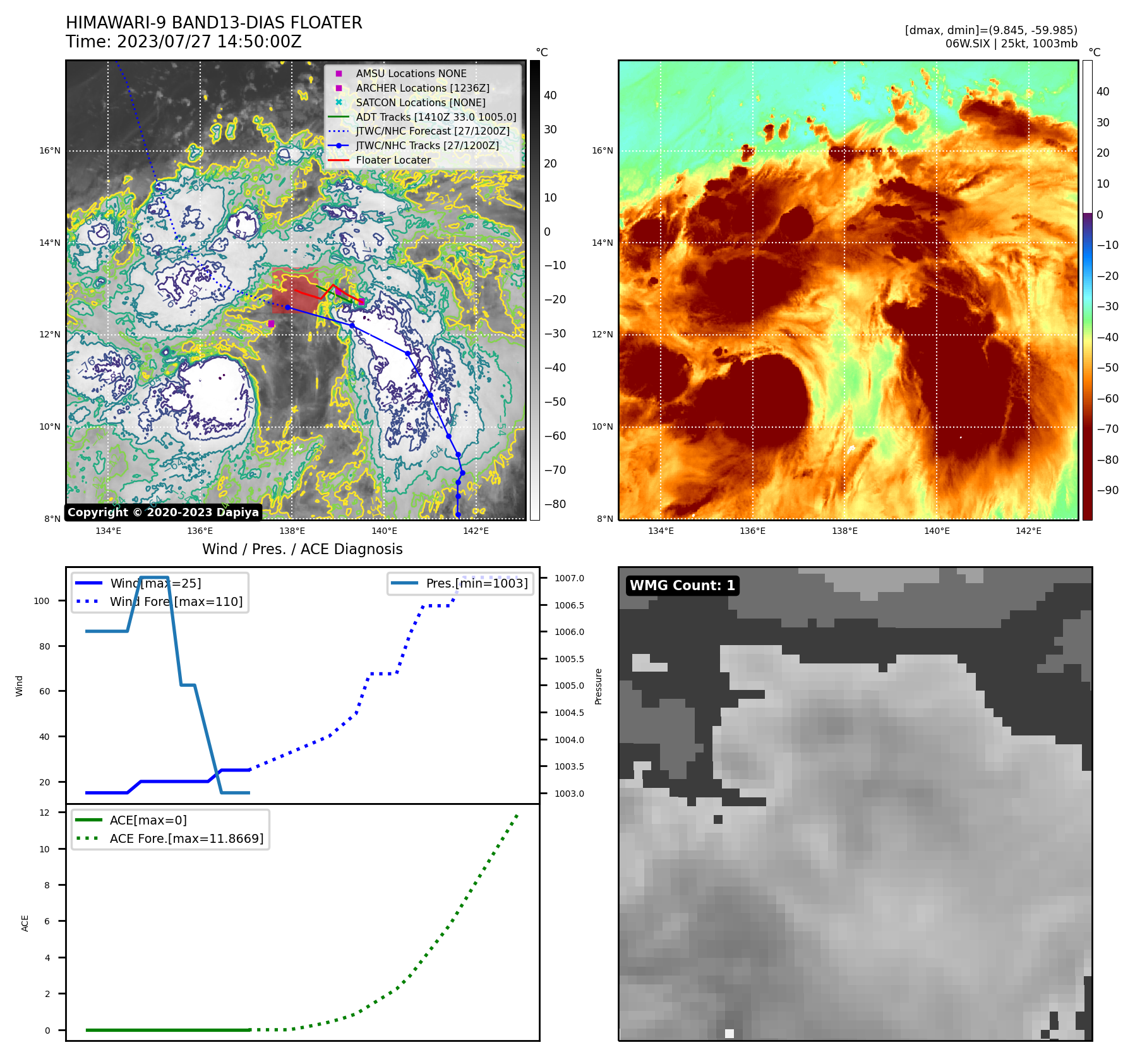Click 'ARCHER Locations [1236Z]' legend entry

click(x=423, y=88)
